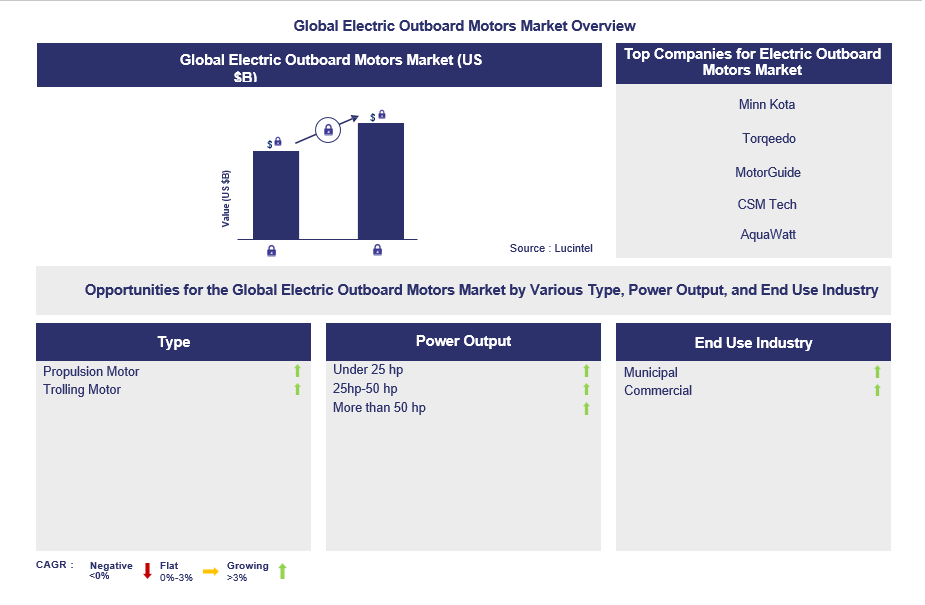Click the Minn Kota company name
925x605 pixels.
[x=768, y=104]
